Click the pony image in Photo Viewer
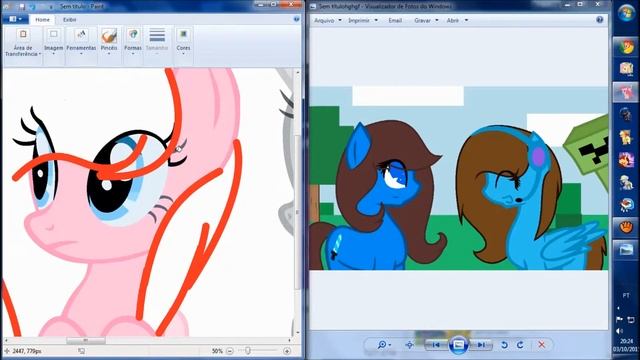Screen dimensions: 640x360 pos(459,178)
